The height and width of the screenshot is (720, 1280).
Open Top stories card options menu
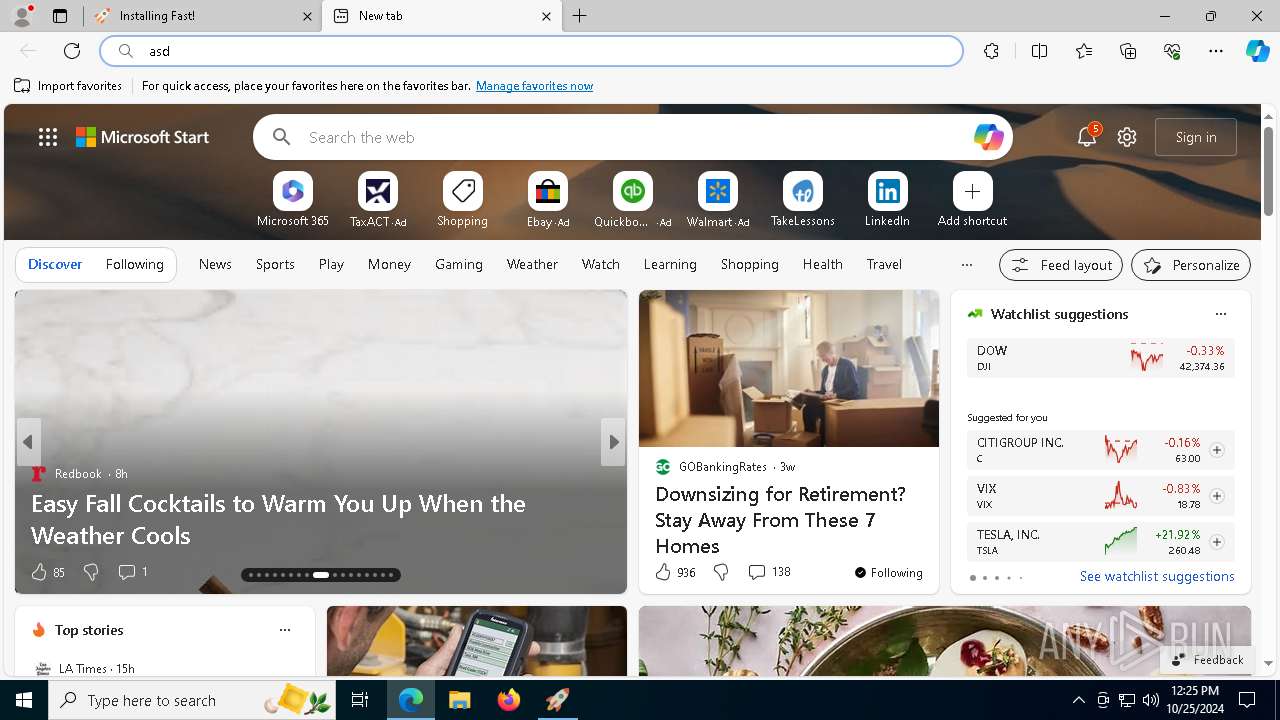click(285, 630)
